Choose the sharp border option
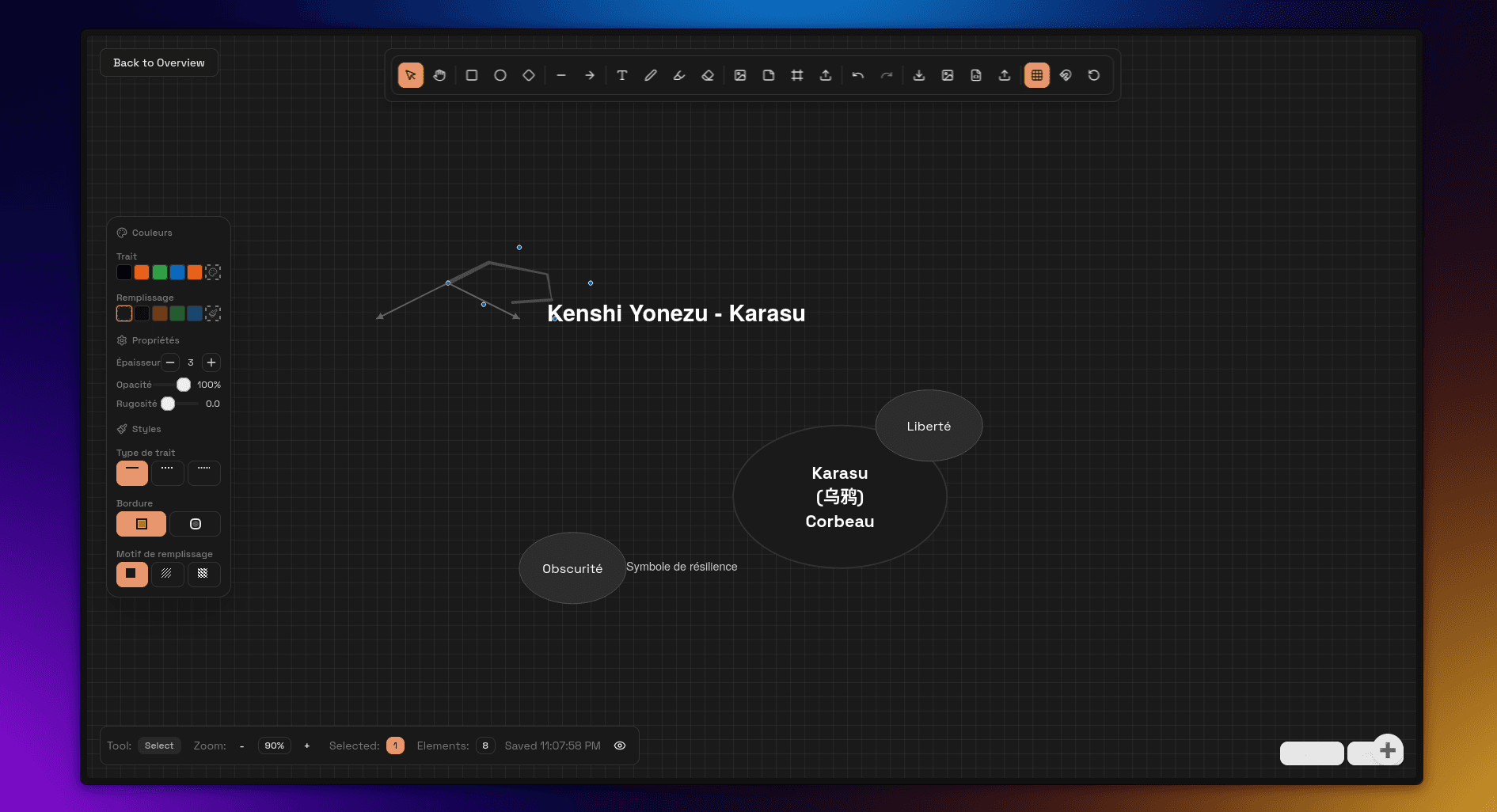This screenshot has height=812, width=1497. (x=142, y=524)
